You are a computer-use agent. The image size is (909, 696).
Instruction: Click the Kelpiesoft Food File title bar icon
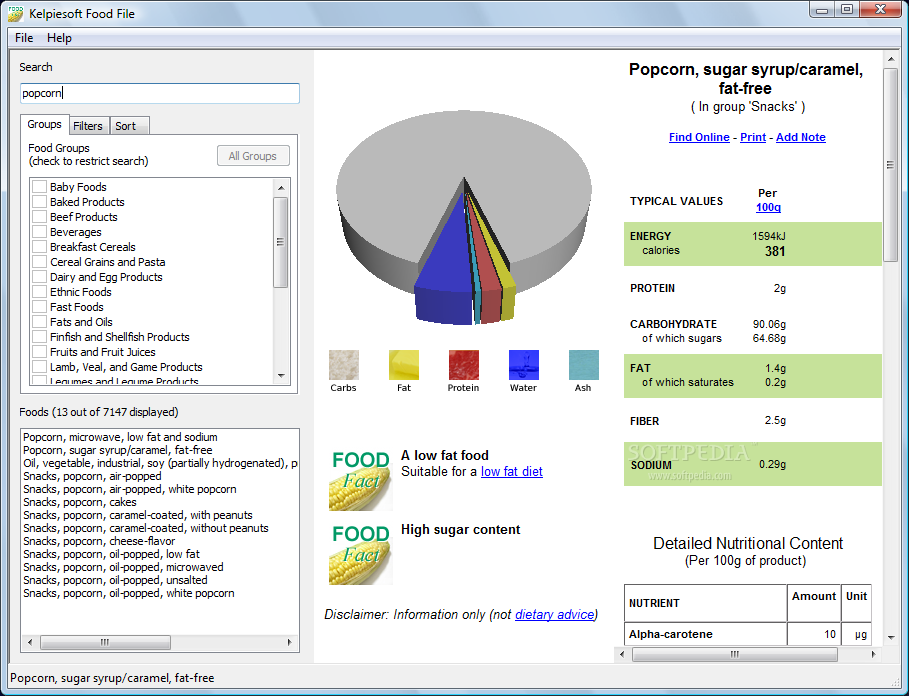coord(16,13)
